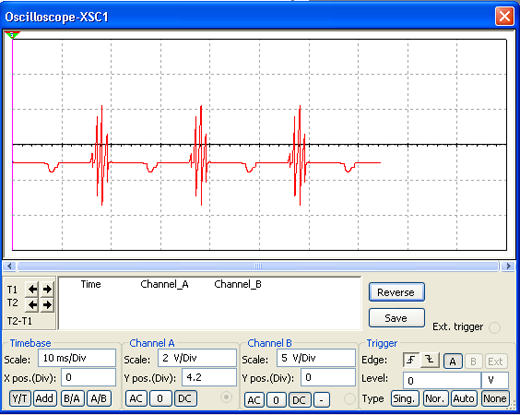Image resolution: width=520 pixels, height=415 pixels.
Task: Click Channel A Scale field 2 V/Div
Action: pyautogui.click(x=197, y=358)
